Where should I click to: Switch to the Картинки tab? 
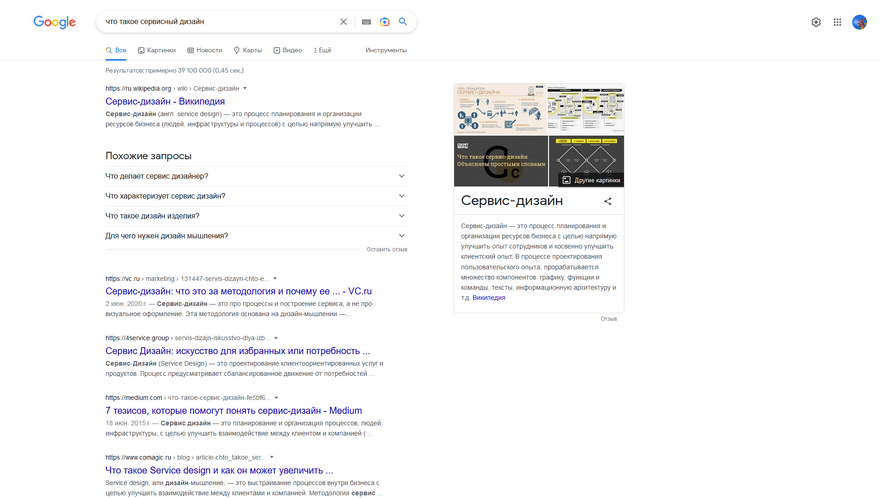(157, 50)
